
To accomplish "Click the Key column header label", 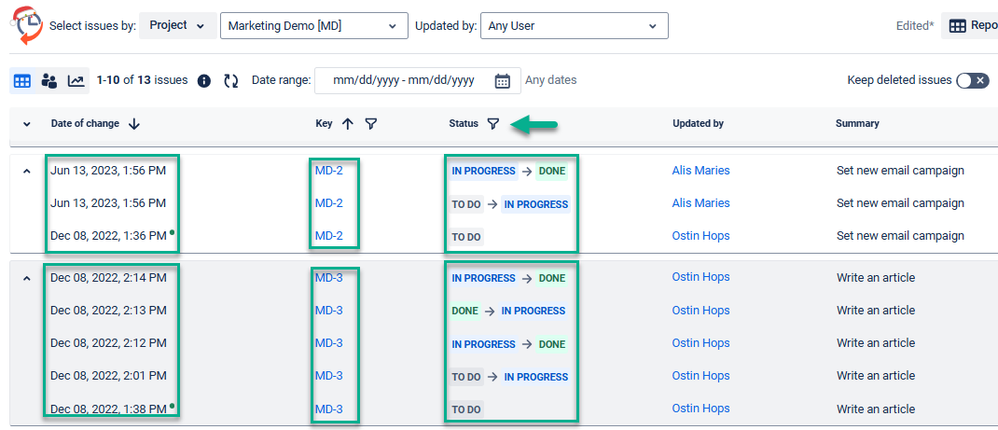I will pyautogui.click(x=324, y=124).
